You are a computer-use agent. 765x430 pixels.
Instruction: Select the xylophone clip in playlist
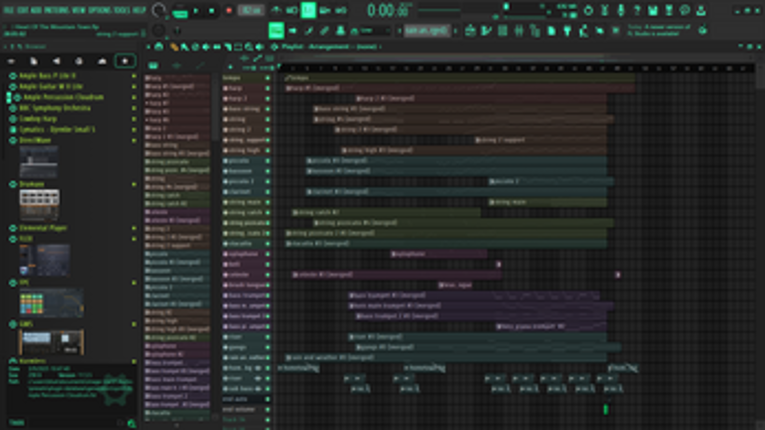[x=438, y=254]
